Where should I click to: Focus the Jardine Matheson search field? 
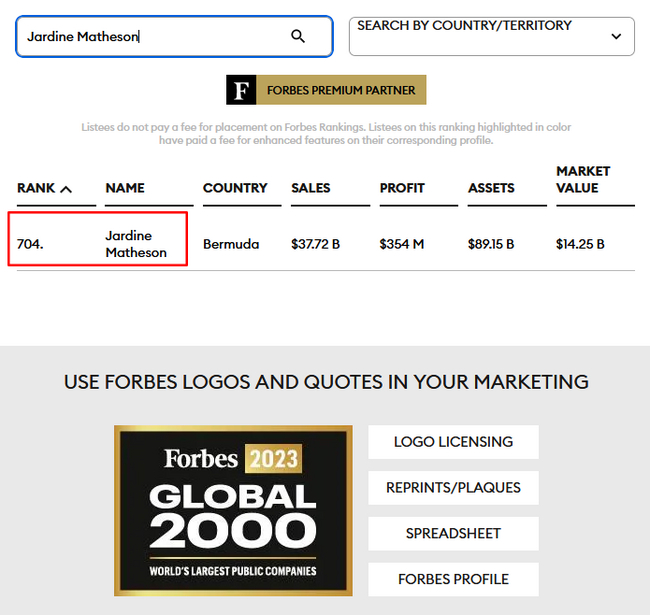click(x=174, y=36)
